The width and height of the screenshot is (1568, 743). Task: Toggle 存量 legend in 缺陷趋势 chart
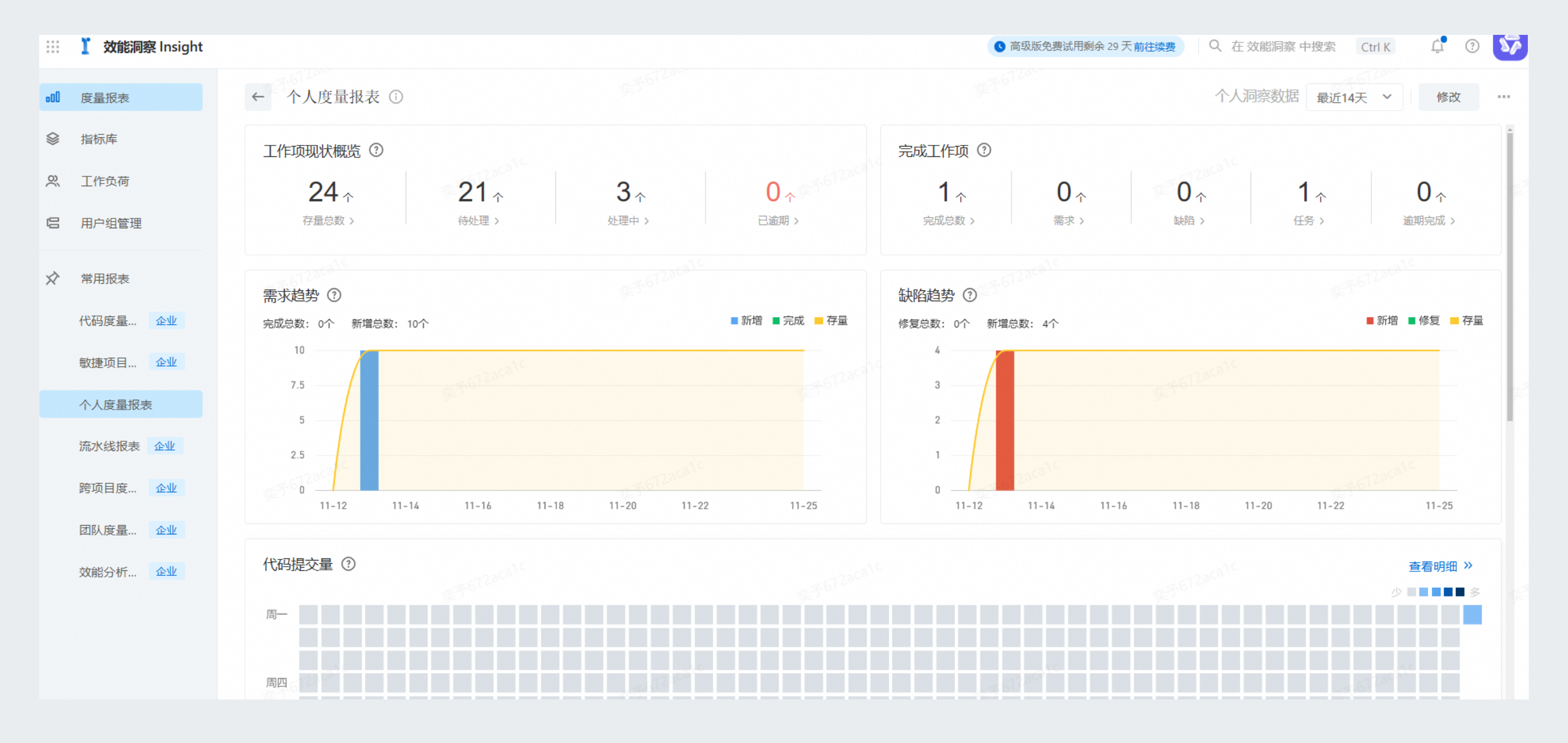click(x=1466, y=320)
